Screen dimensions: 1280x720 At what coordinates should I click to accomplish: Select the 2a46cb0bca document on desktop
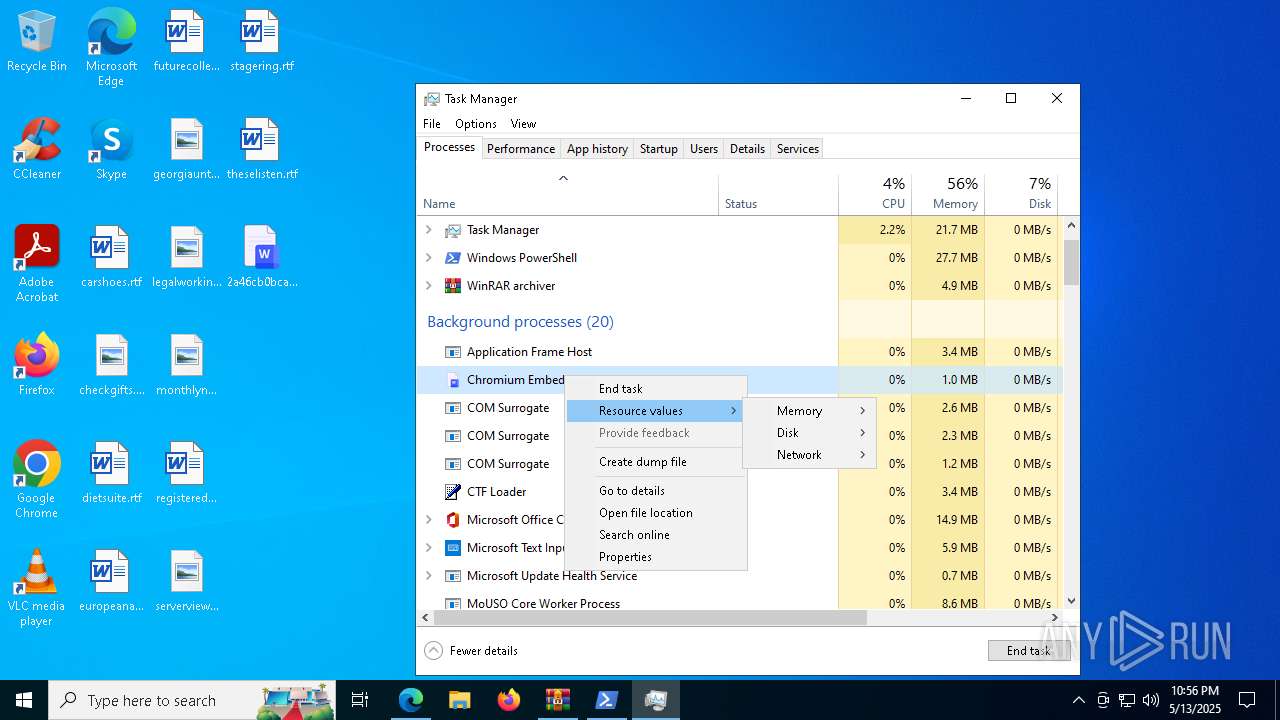click(261, 258)
